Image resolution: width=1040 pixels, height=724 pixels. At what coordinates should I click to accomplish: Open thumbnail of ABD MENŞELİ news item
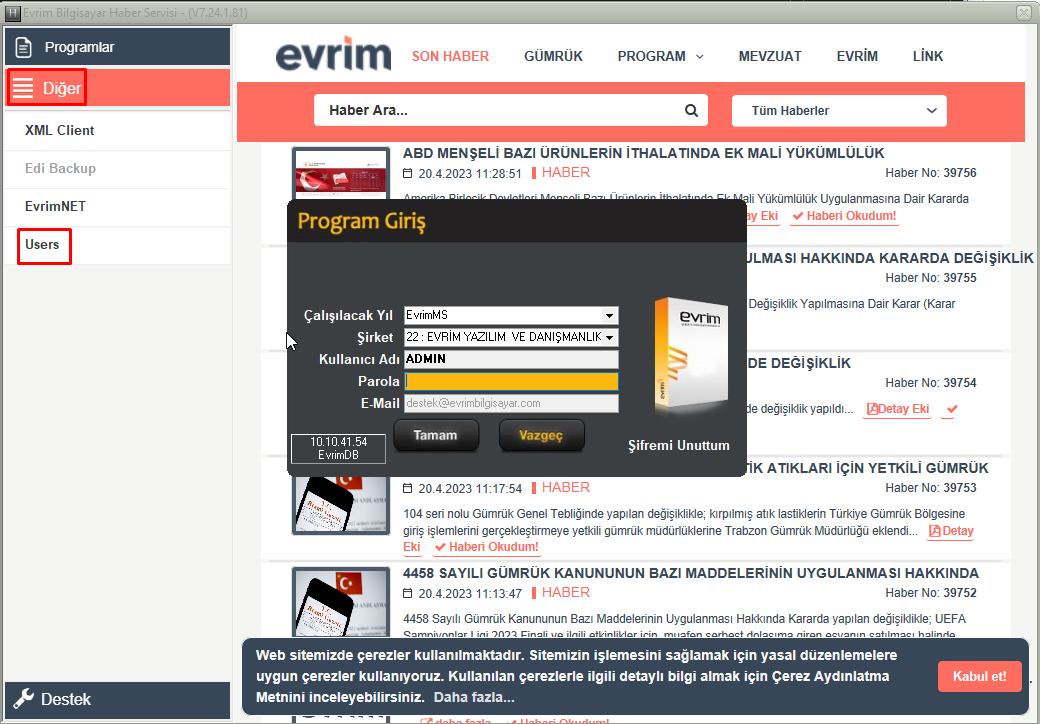pos(341,174)
